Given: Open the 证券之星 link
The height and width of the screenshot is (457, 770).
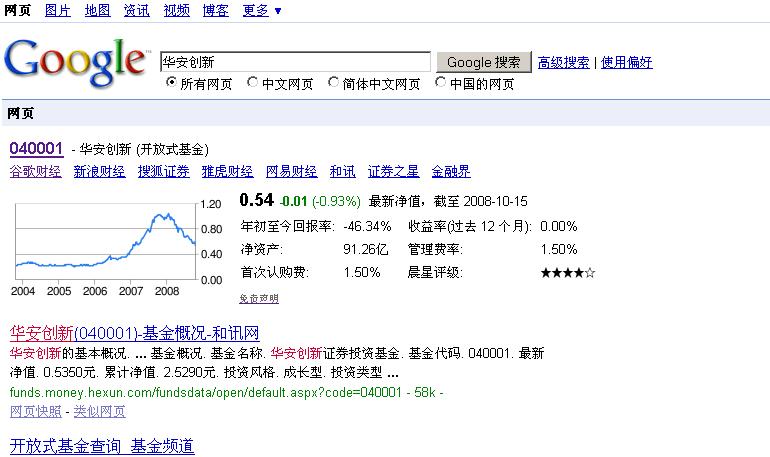Looking at the screenshot, I should [x=393, y=171].
